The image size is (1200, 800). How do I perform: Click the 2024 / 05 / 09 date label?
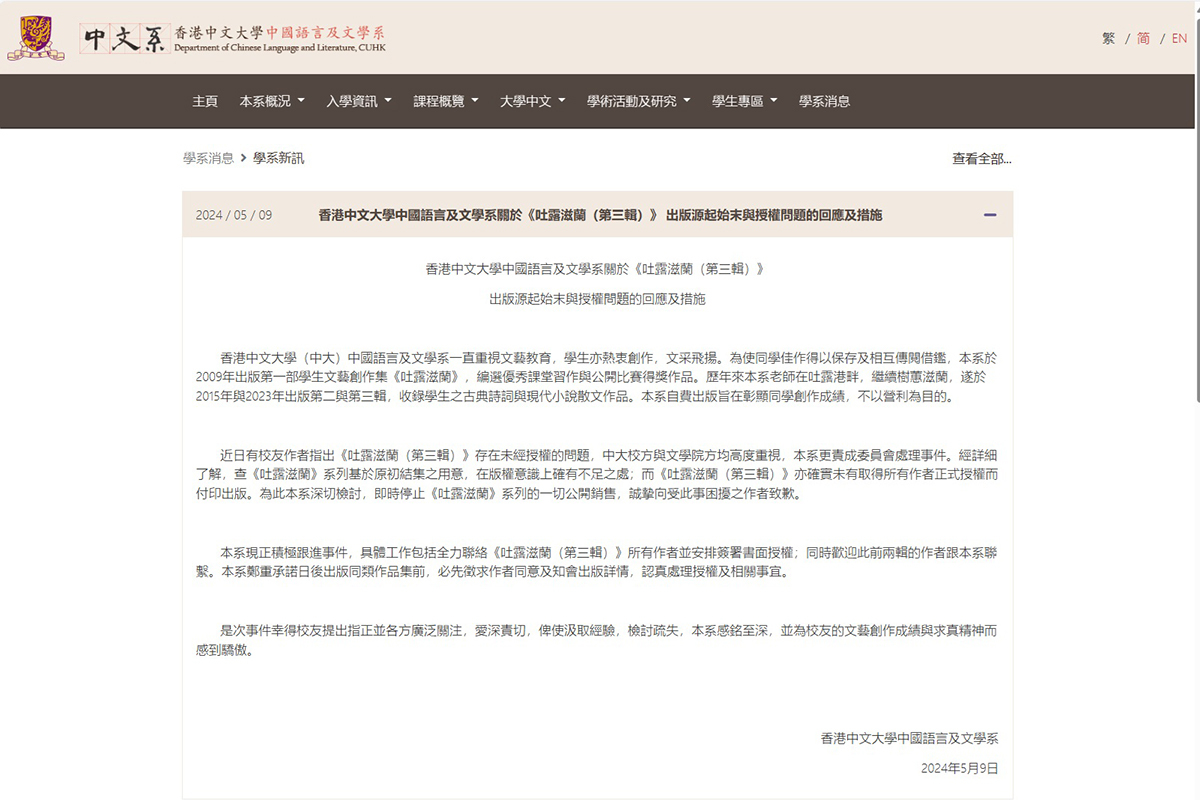234,215
